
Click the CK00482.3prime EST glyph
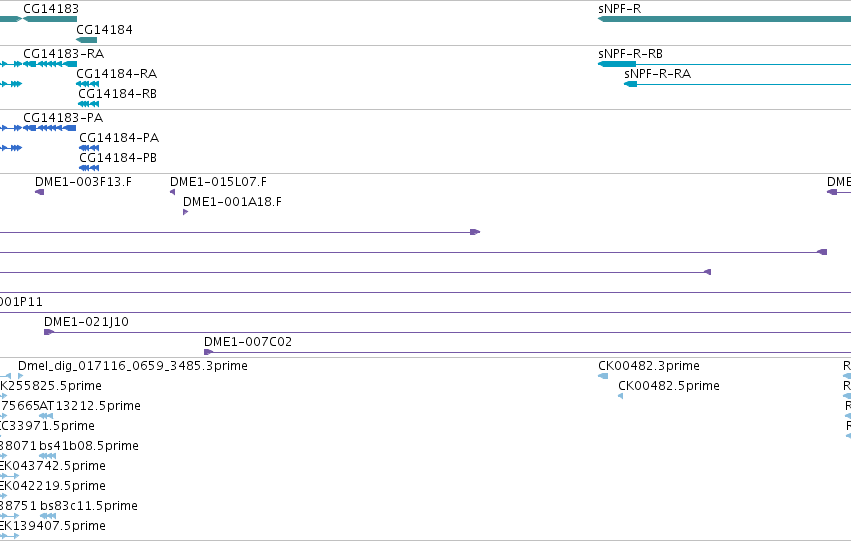coord(603,376)
